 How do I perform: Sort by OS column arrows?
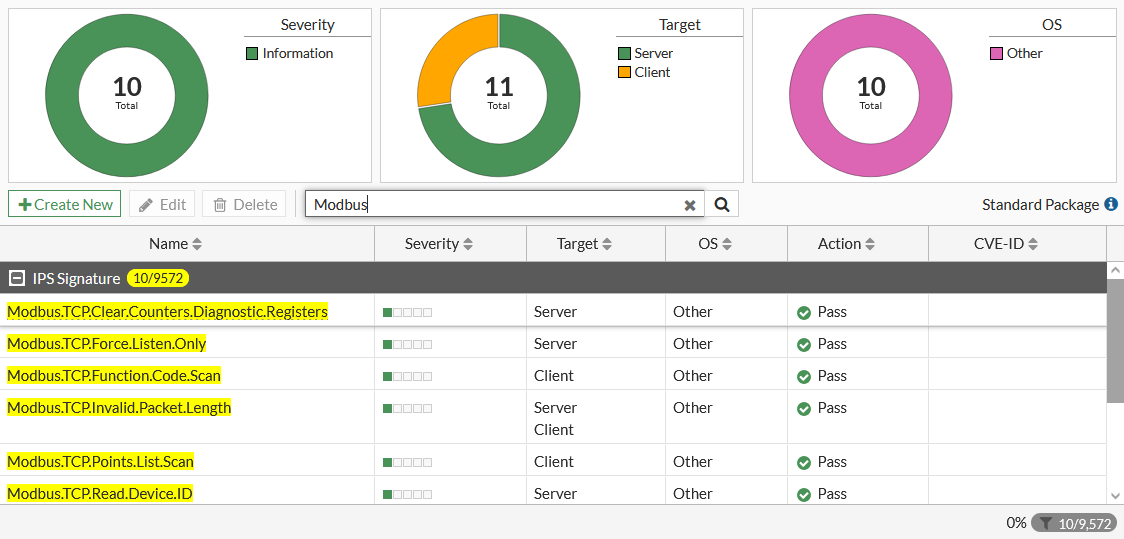[727, 244]
